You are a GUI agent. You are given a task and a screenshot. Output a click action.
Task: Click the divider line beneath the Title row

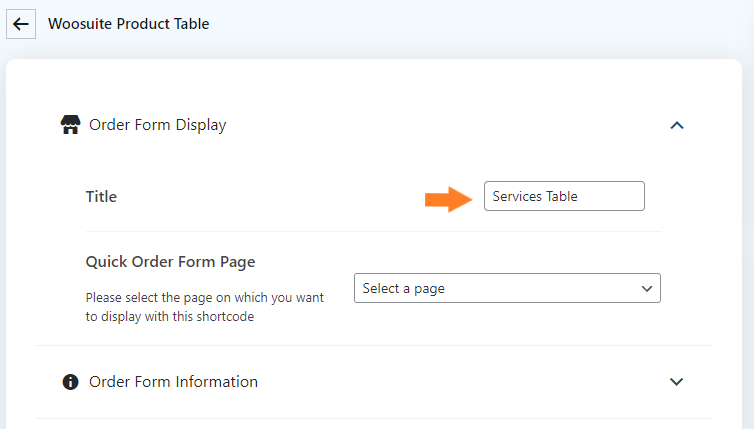[x=374, y=231]
